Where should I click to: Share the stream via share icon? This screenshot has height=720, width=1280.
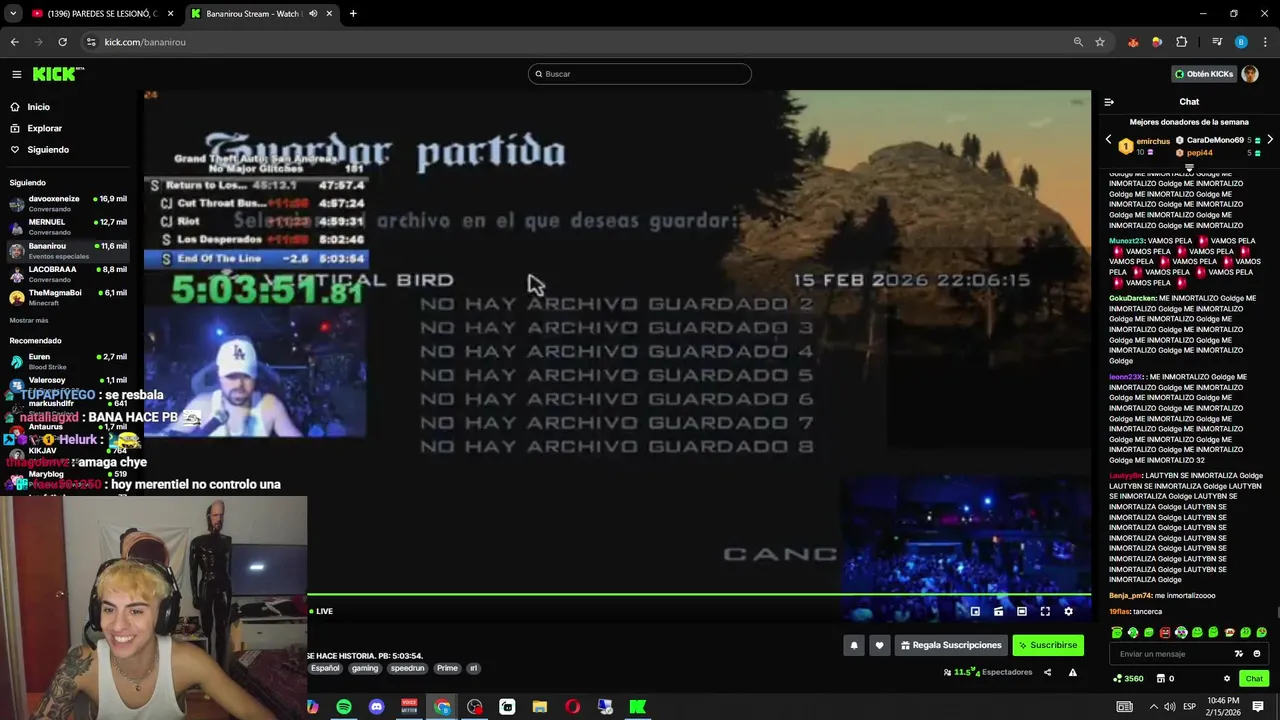(1047, 672)
